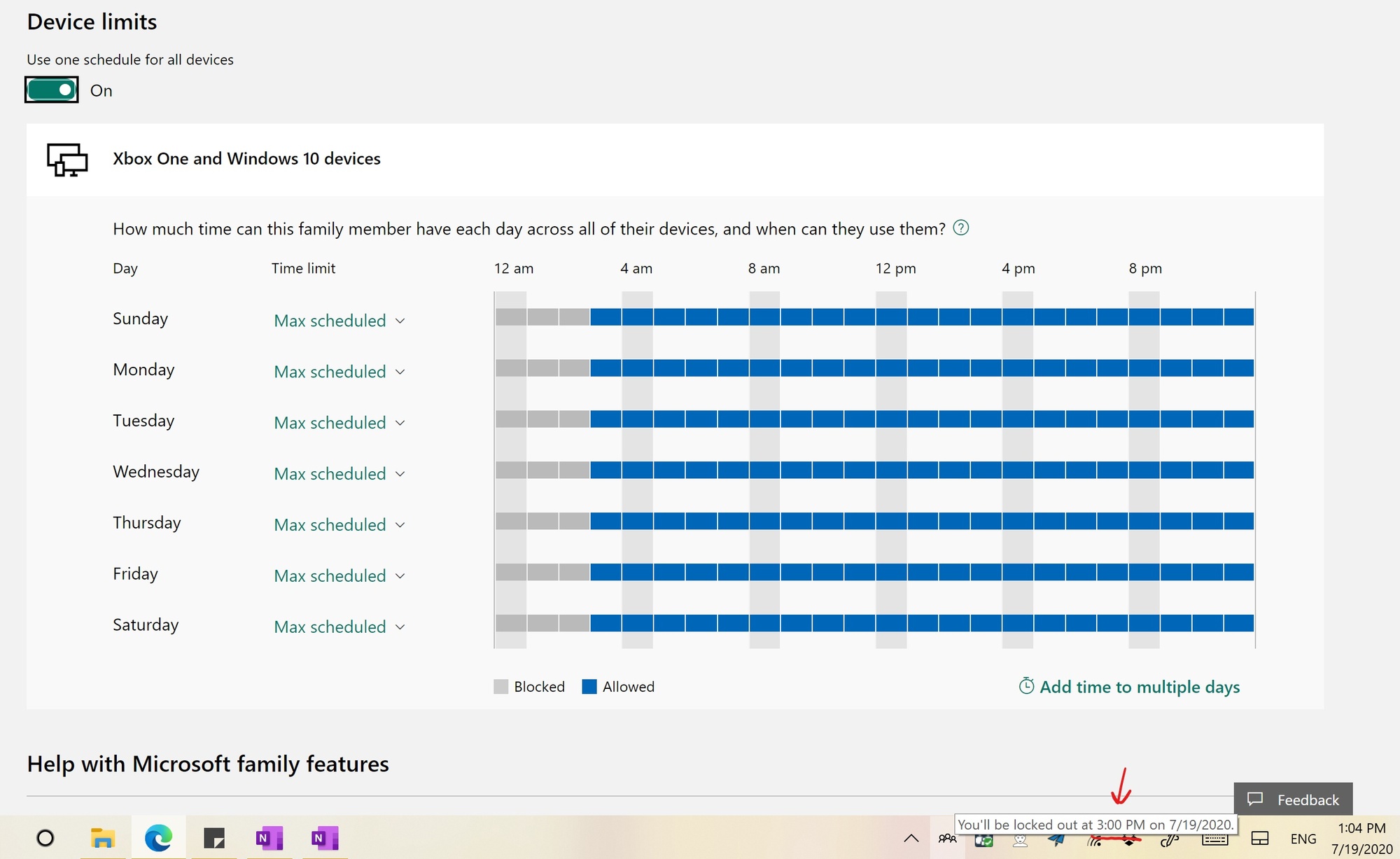This screenshot has height=859, width=1400.
Task: Show hidden tray icons chevron
Action: 911,839
